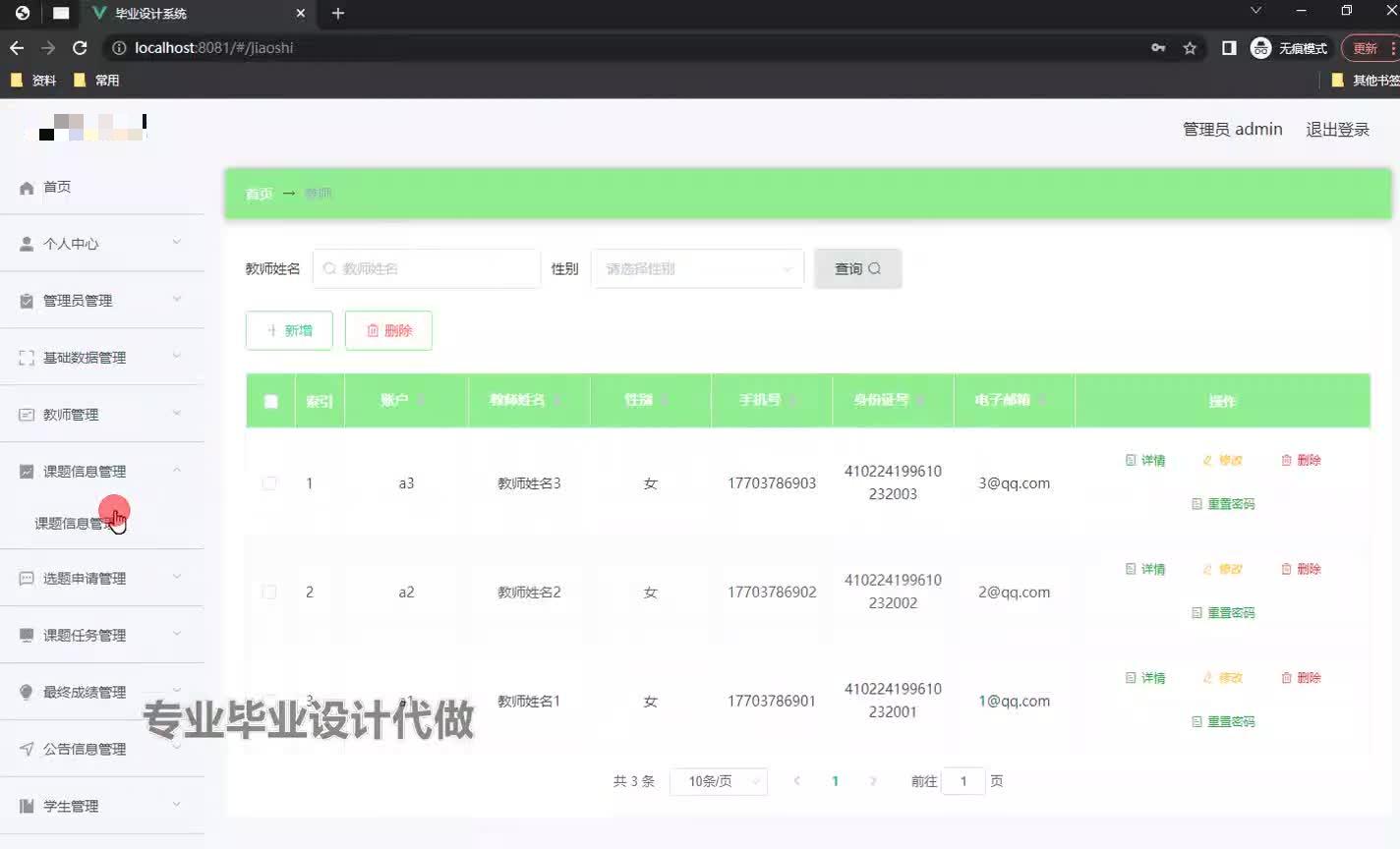Click 重置密码 for teacher a3

(1223, 504)
